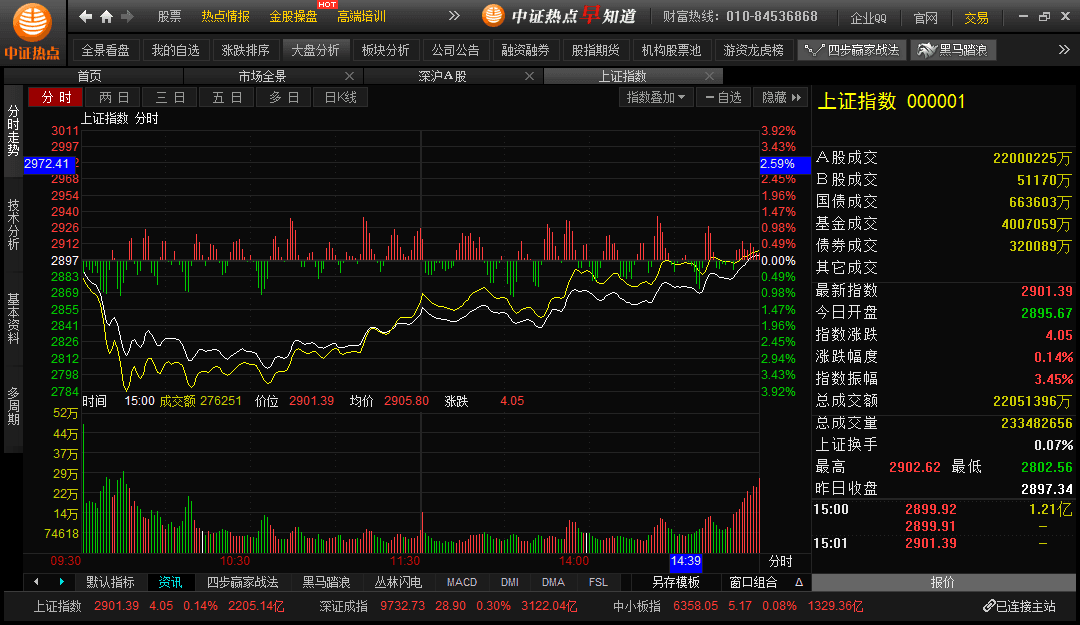The height and width of the screenshot is (625, 1080).
Task: Switch to 五日 chart period
Action: click(x=227, y=98)
